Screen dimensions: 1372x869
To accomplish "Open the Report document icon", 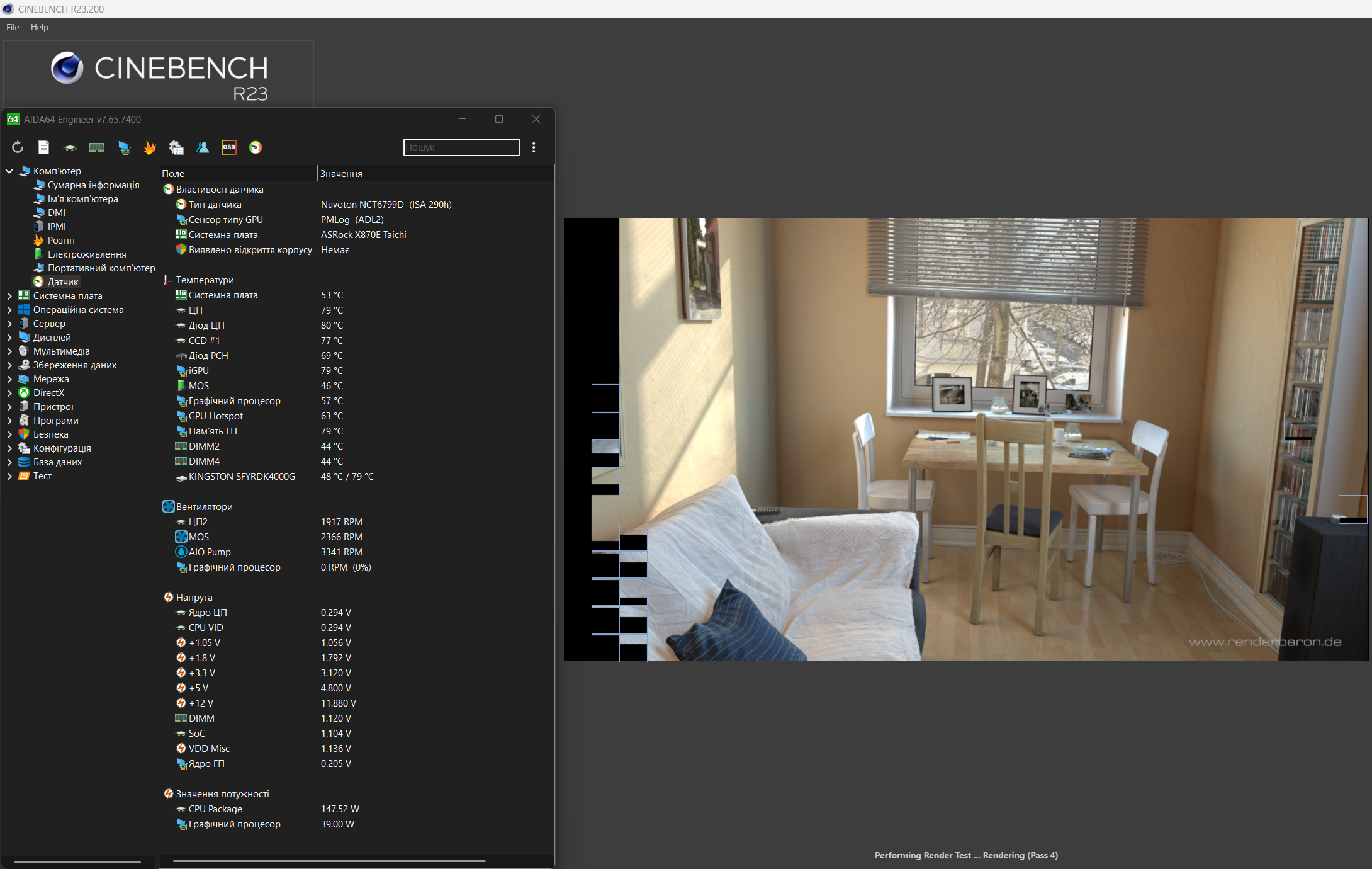I will [43, 147].
